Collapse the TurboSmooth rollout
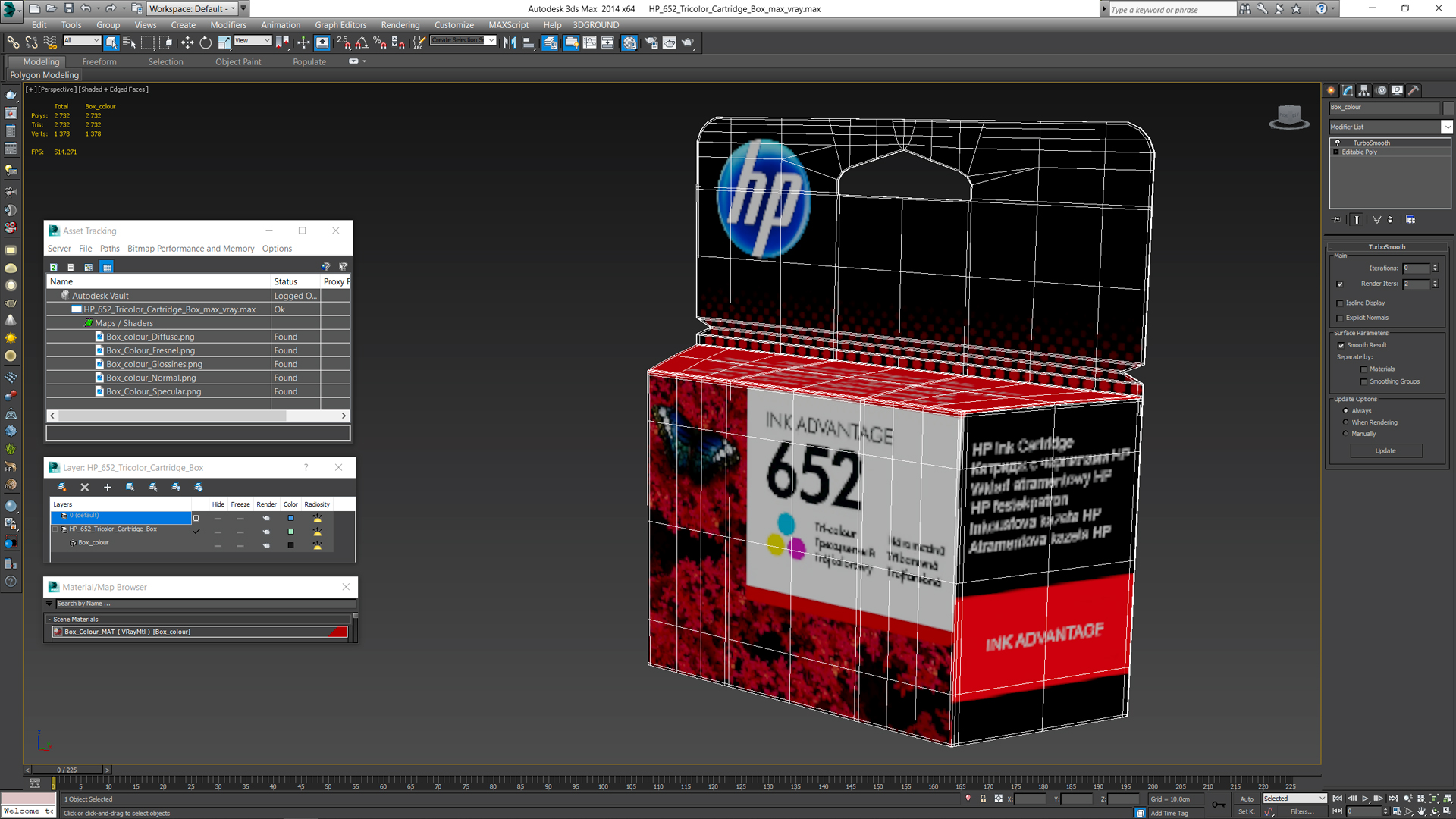 [1386, 247]
